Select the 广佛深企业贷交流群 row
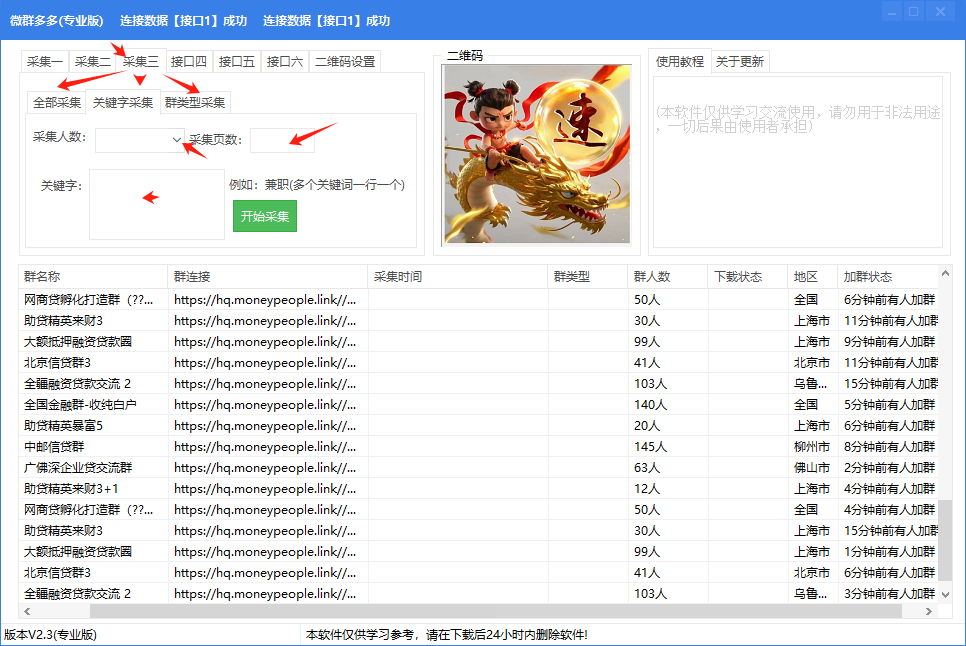The width and height of the screenshot is (966, 646). pos(479,467)
